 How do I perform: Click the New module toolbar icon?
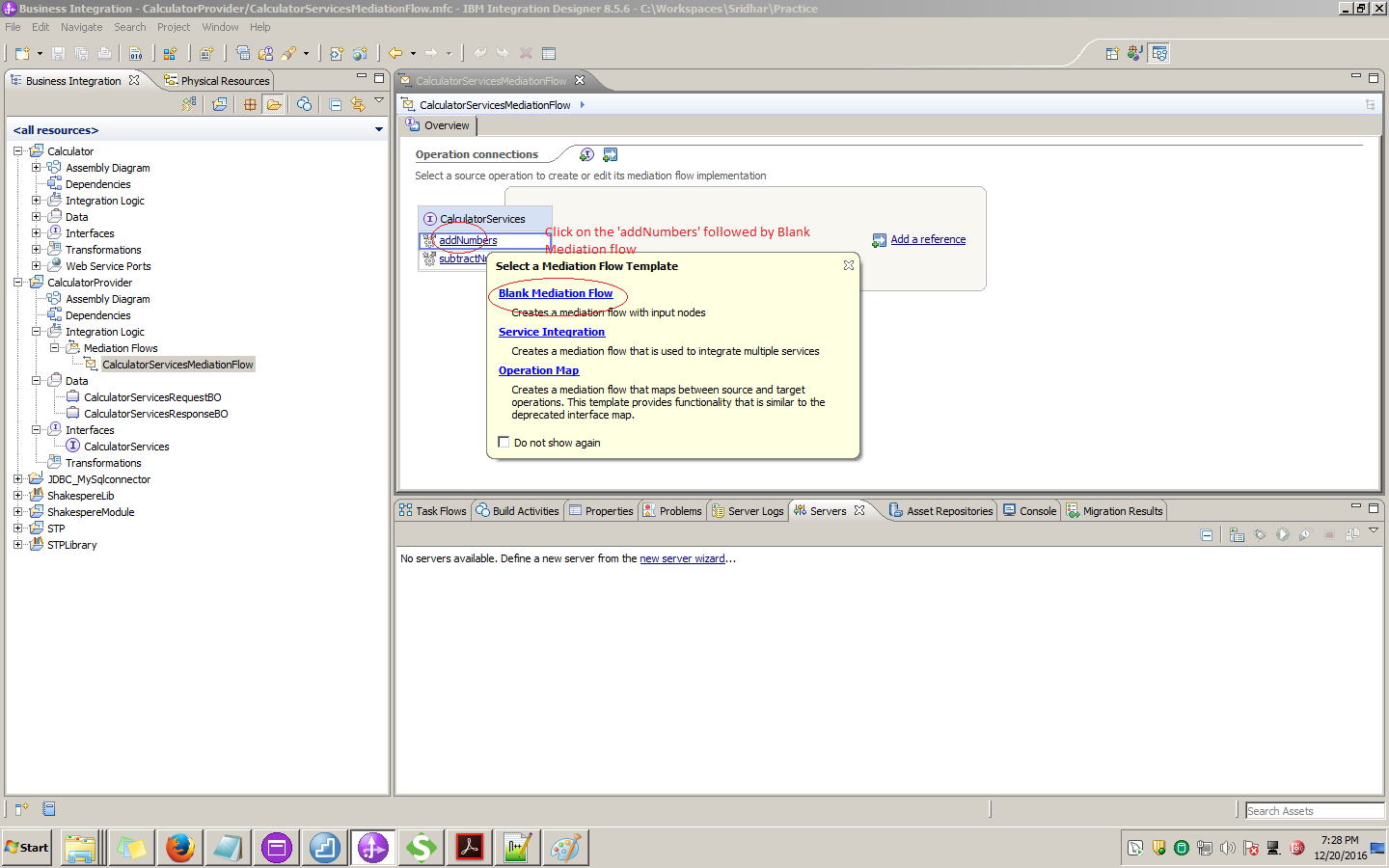pyautogui.click(x=170, y=53)
